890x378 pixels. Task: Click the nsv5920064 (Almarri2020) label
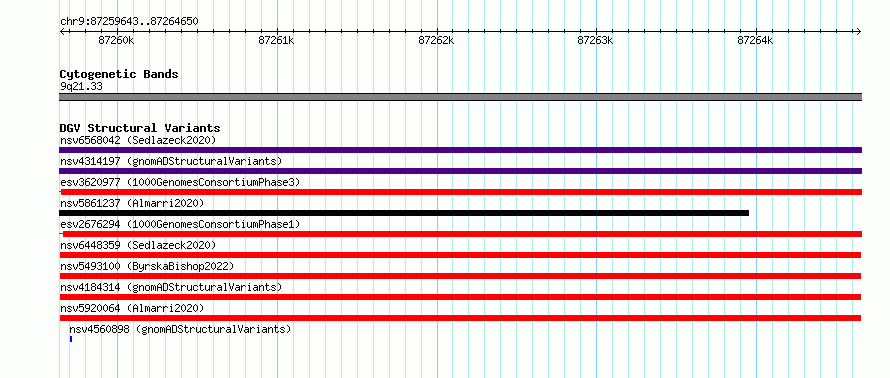tap(132, 308)
